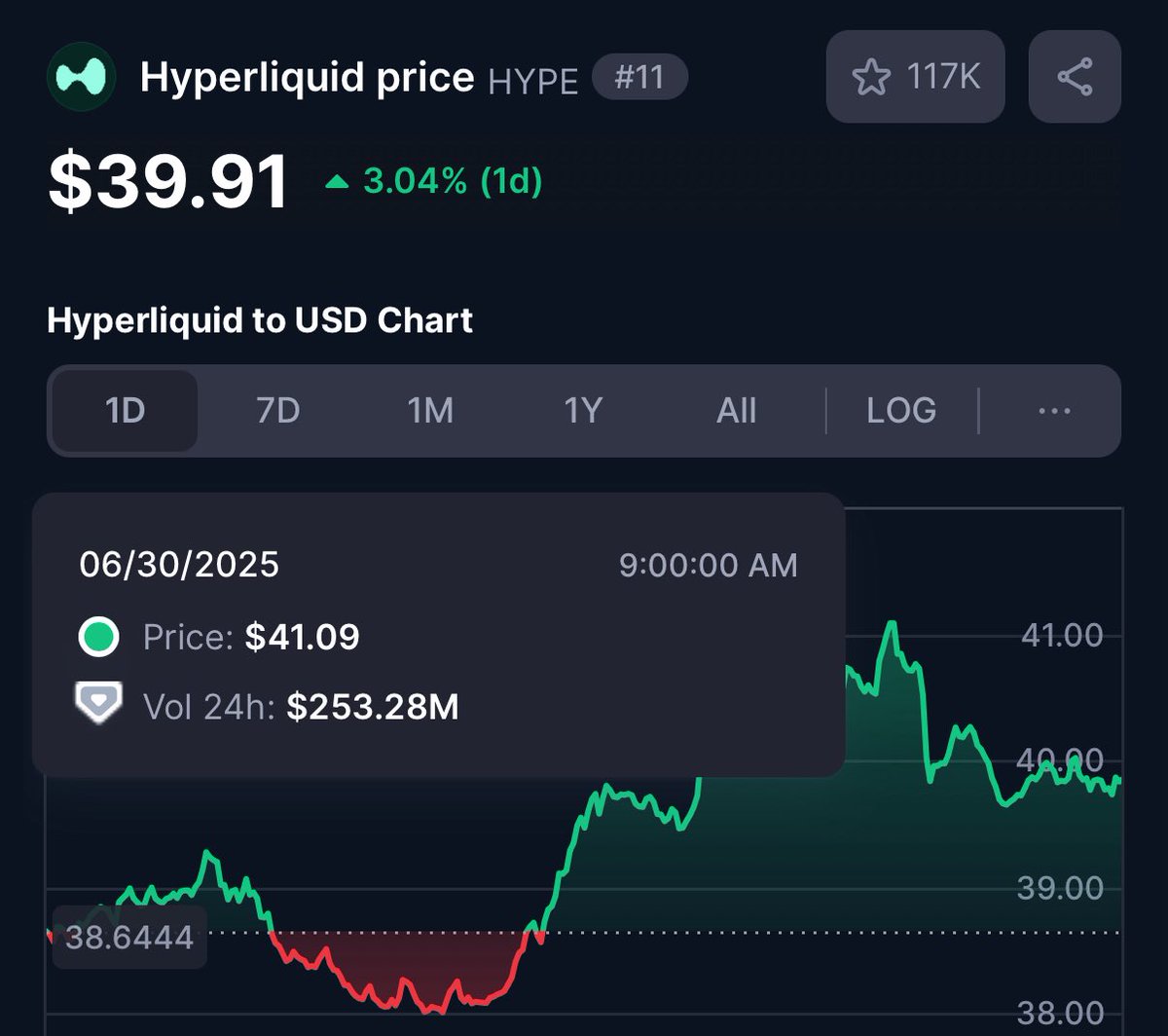Tap the 3.04% (1d) change indicator

click(434, 181)
